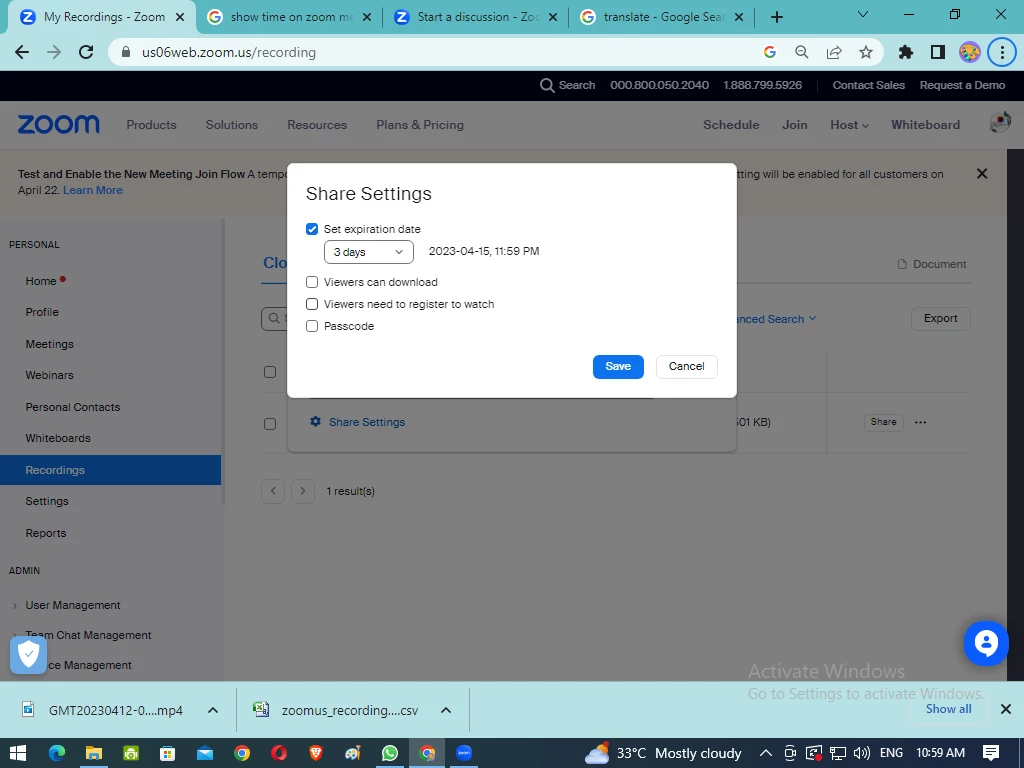
Task: Open WhatsApp from the taskbar
Action: coord(390,754)
